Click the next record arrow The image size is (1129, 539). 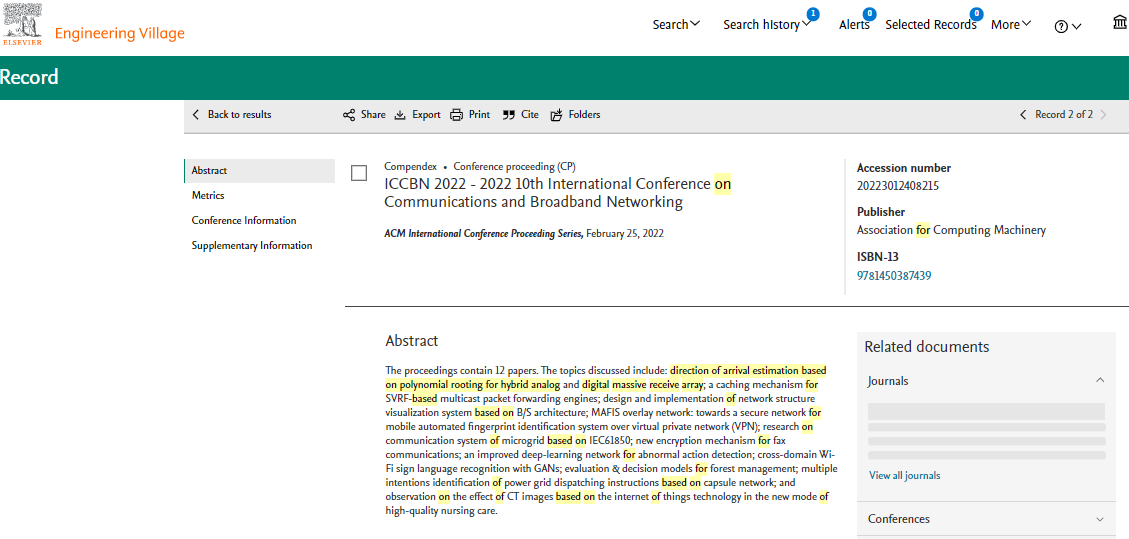(x=1105, y=114)
